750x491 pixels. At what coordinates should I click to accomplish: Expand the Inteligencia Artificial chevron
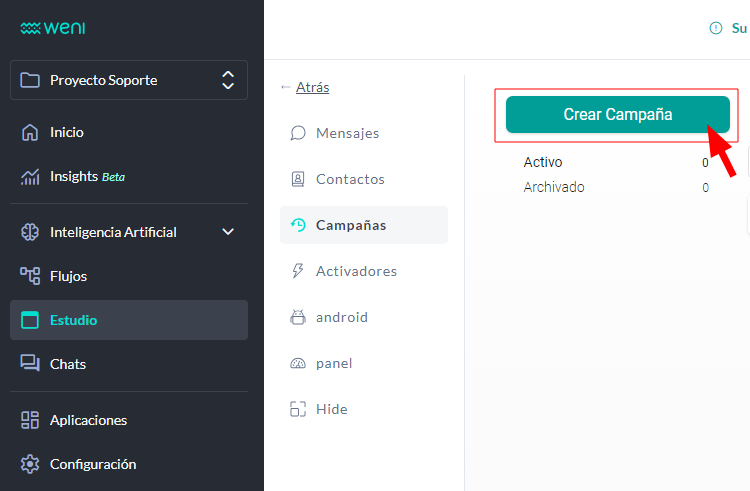[x=228, y=232]
